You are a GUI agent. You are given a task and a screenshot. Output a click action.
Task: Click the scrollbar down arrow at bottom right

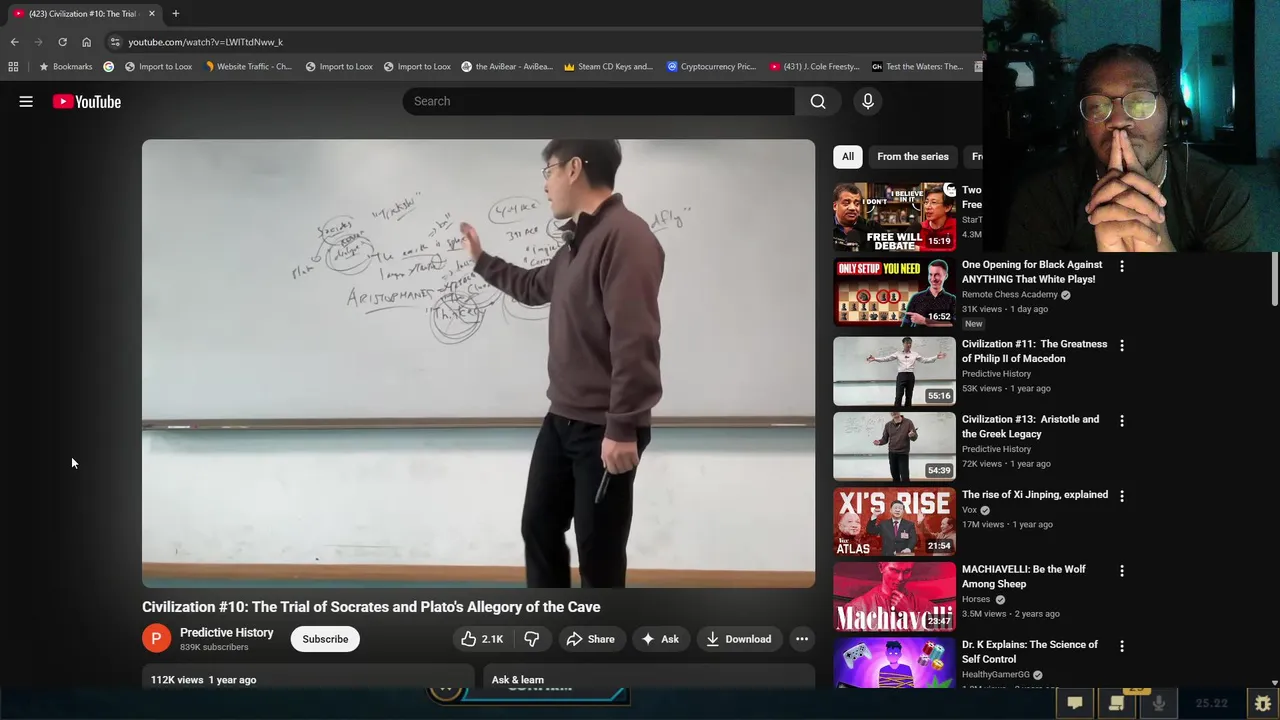point(1274,682)
